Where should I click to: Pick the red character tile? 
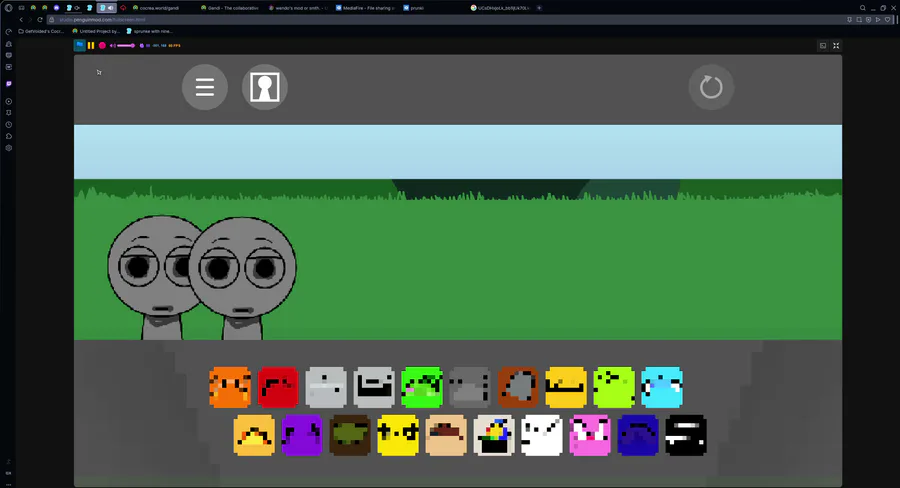[x=278, y=388]
